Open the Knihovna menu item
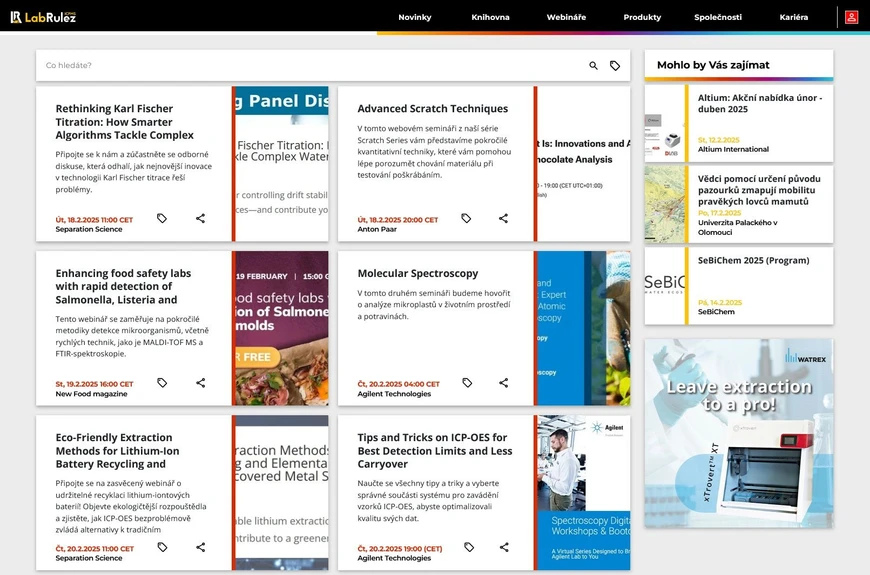This screenshot has height=575, width=870. (490, 17)
